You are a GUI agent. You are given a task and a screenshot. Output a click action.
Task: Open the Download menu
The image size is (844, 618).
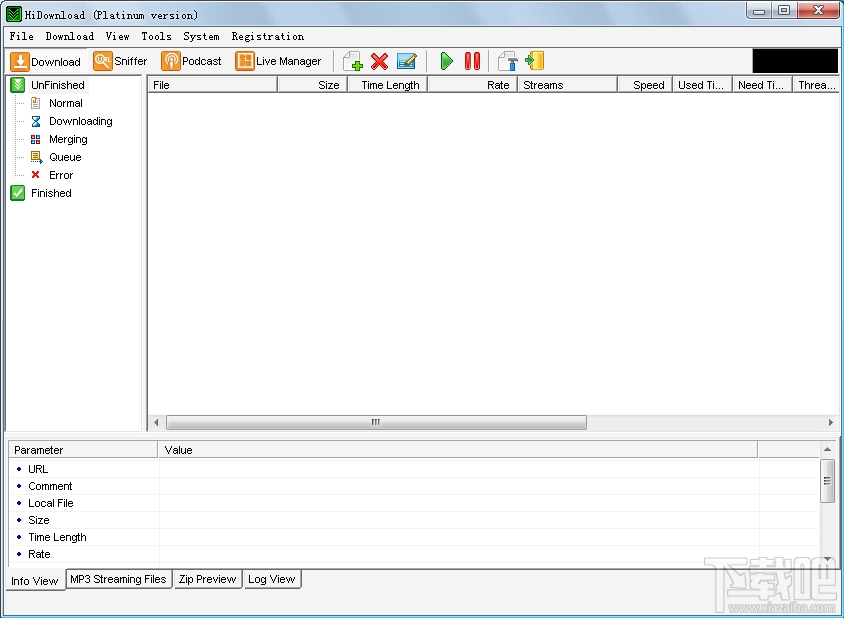point(69,36)
